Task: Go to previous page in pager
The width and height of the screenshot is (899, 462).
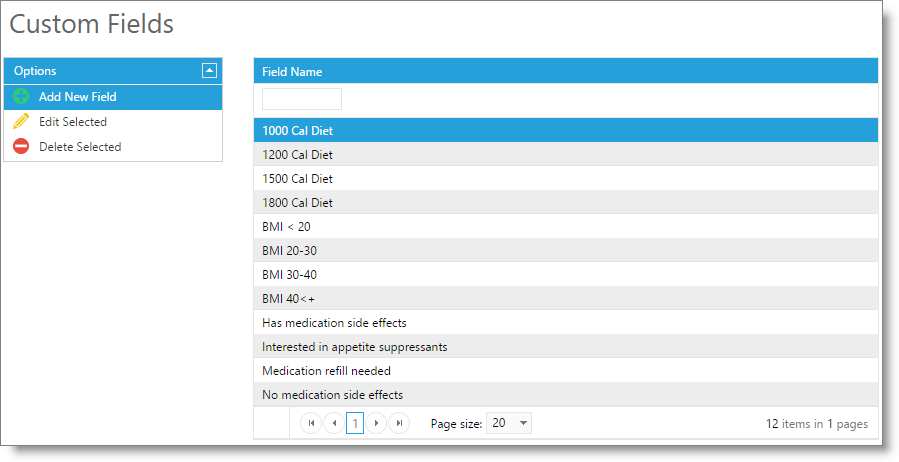Action: pyautogui.click(x=334, y=423)
